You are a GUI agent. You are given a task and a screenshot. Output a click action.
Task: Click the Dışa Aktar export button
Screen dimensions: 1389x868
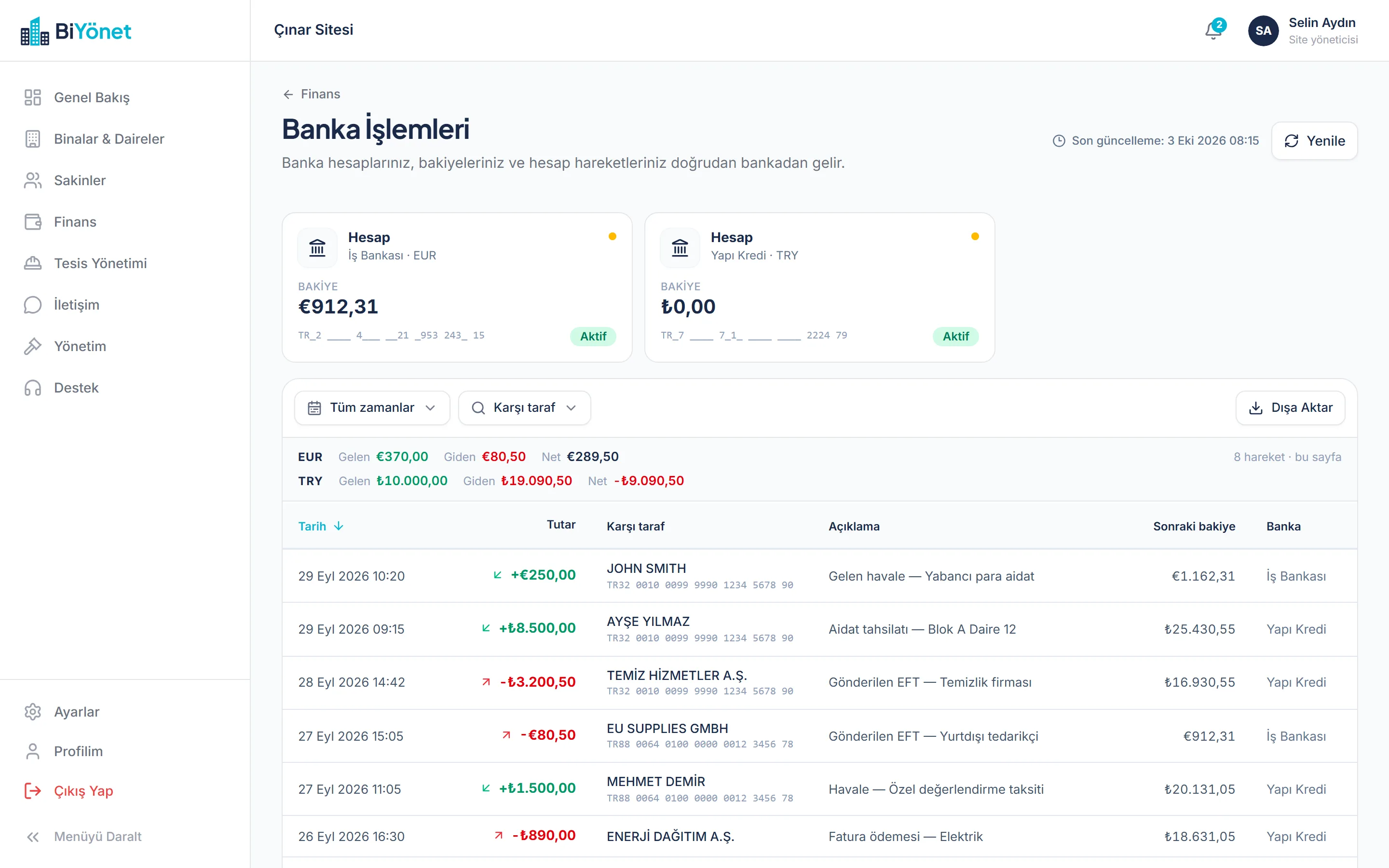1290,407
